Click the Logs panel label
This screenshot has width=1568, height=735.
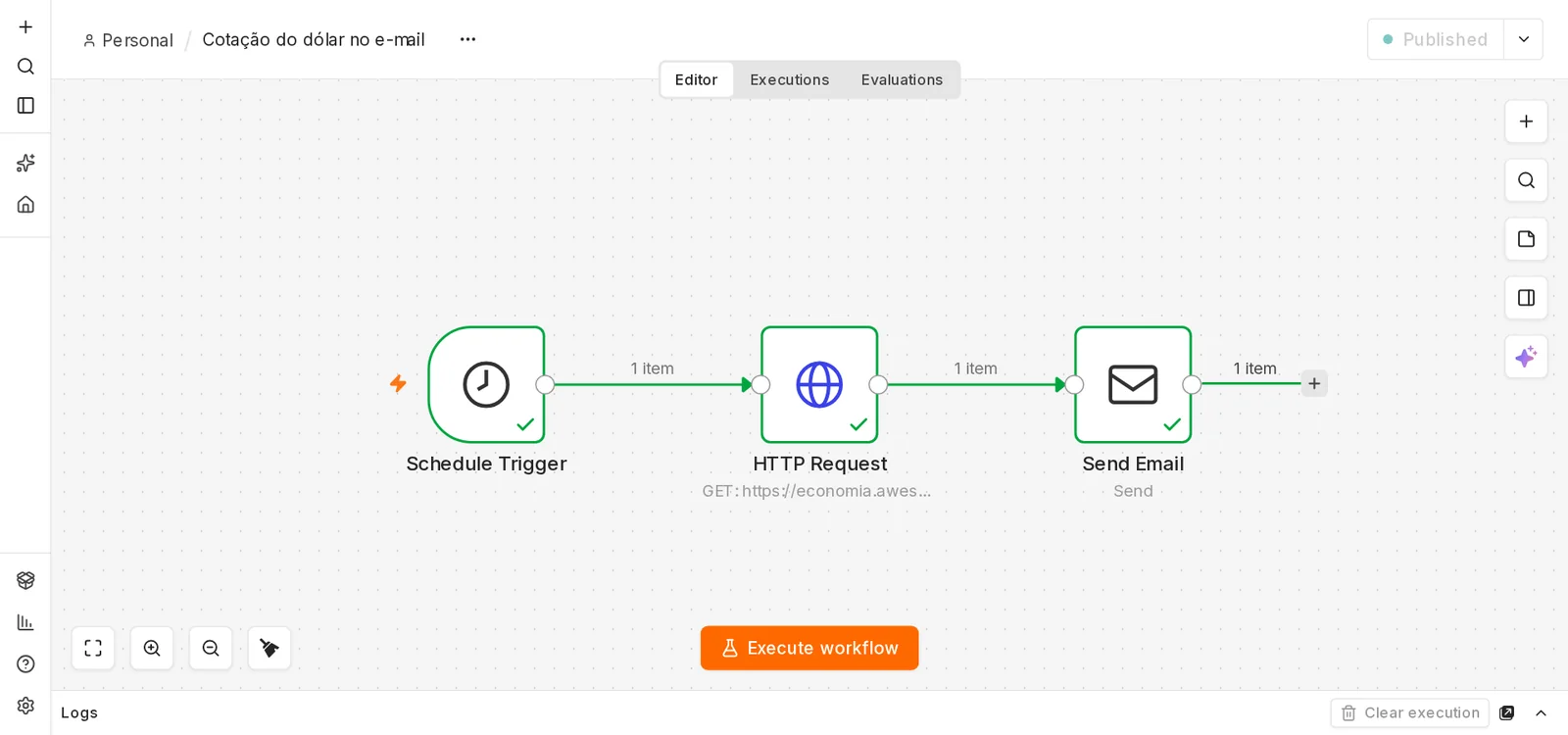pyautogui.click(x=79, y=712)
